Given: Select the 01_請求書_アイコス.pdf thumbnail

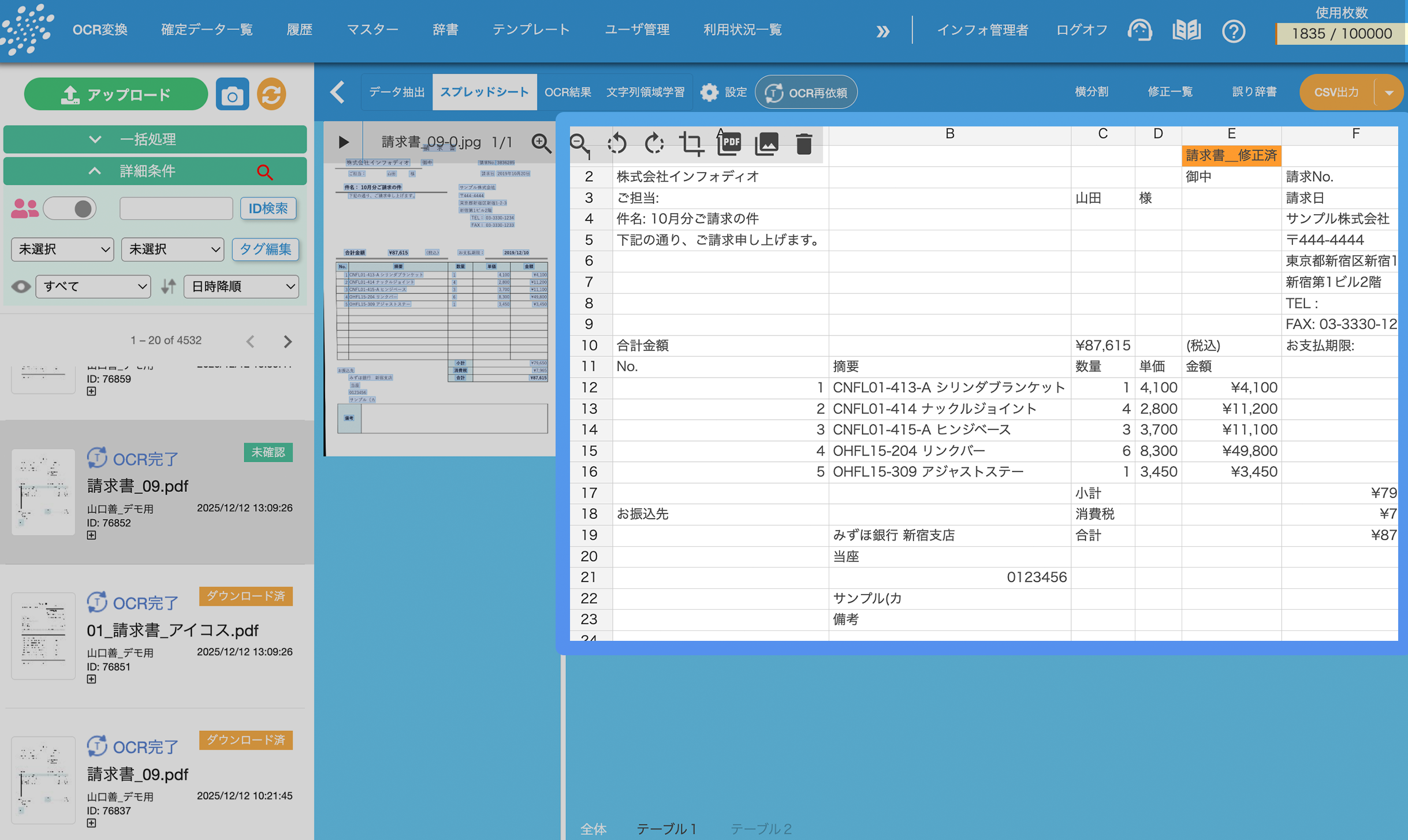Looking at the screenshot, I should tap(43, 636).
